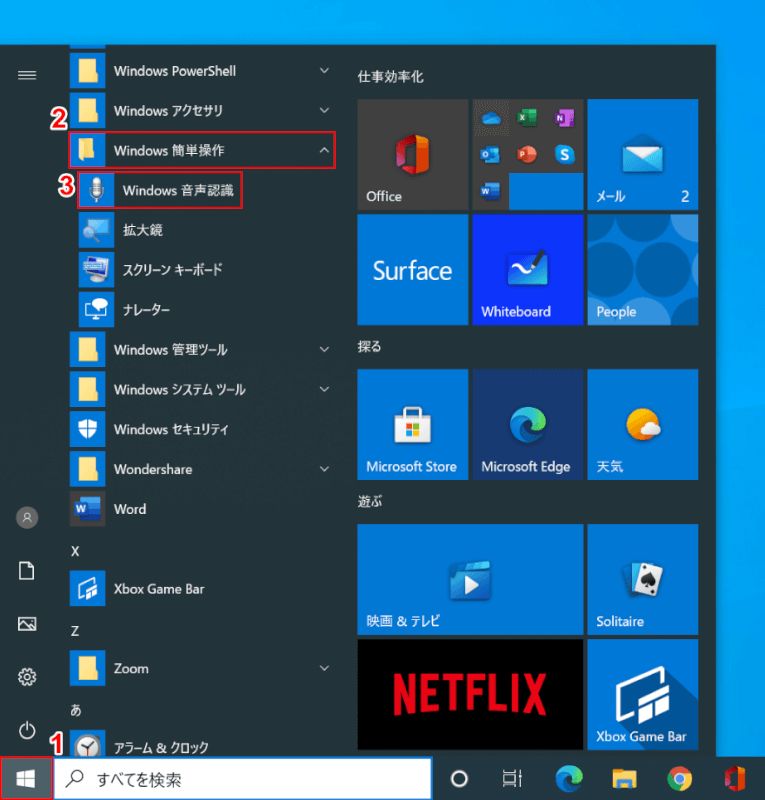Open スクリーン キーボード app
The image size is (765, 800).
tap(204, 270)
